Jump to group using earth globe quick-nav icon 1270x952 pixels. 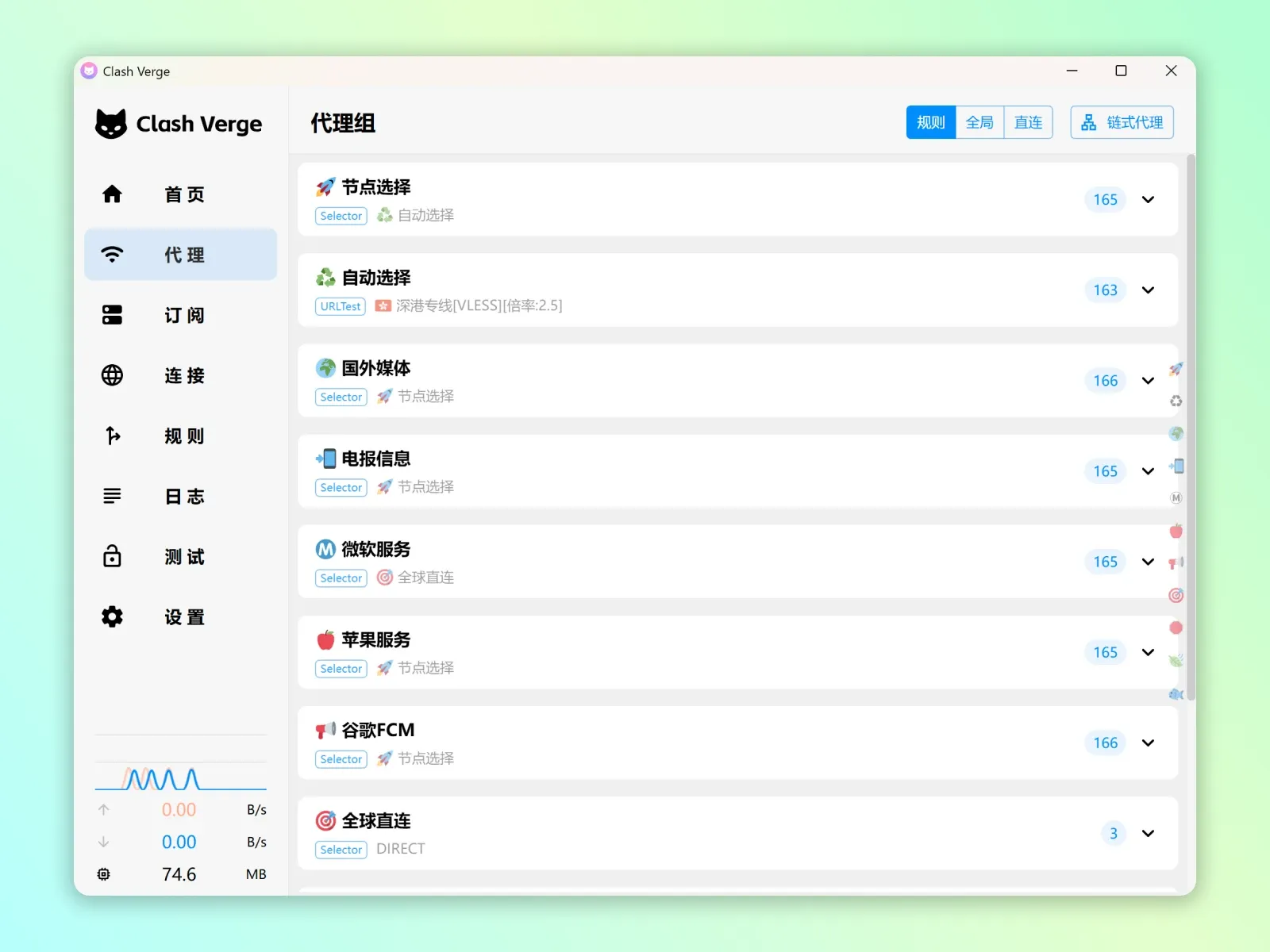coord(1176,434)
